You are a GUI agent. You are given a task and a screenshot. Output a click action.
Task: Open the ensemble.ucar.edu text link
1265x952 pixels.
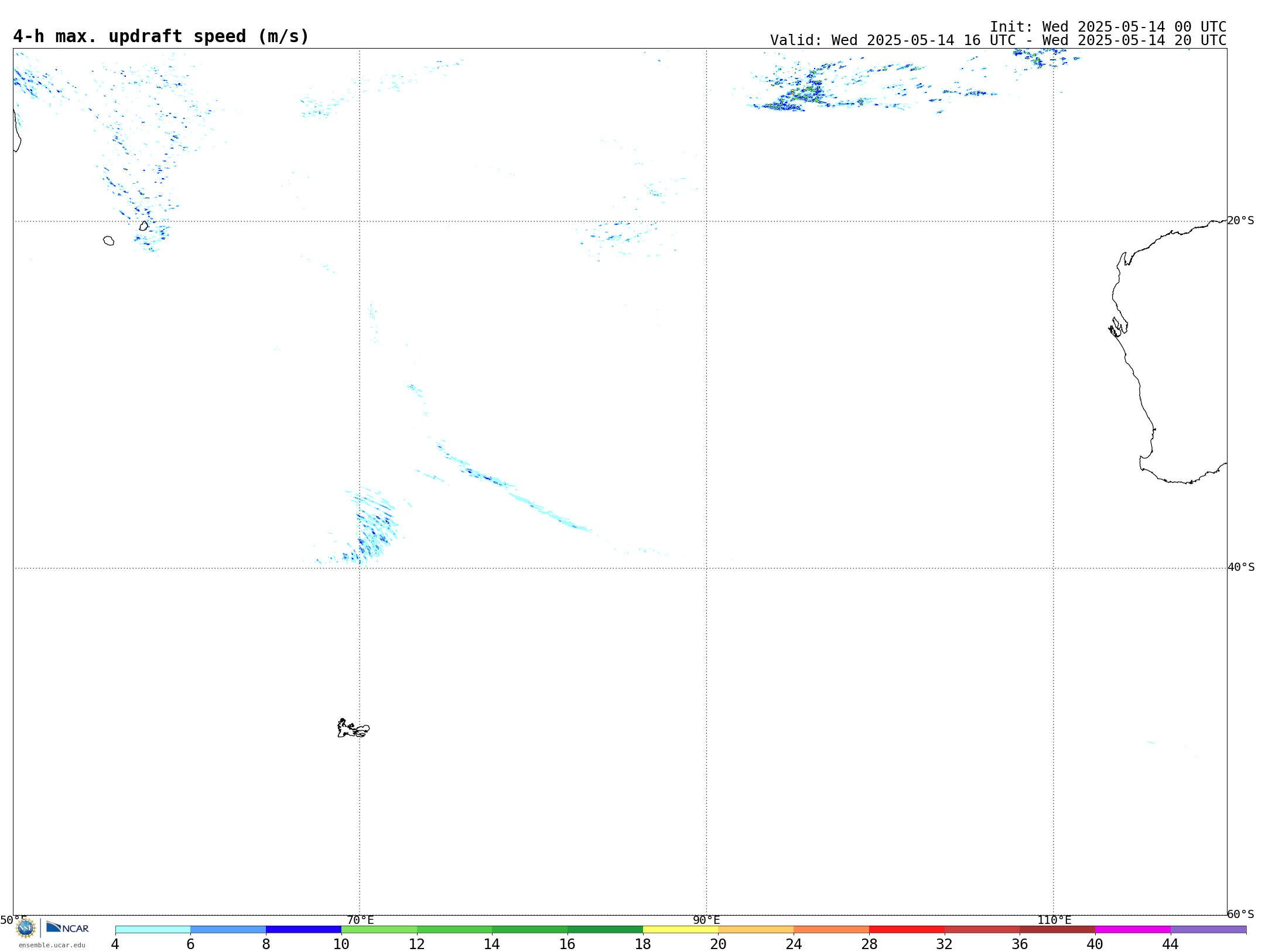pos(52,945)
